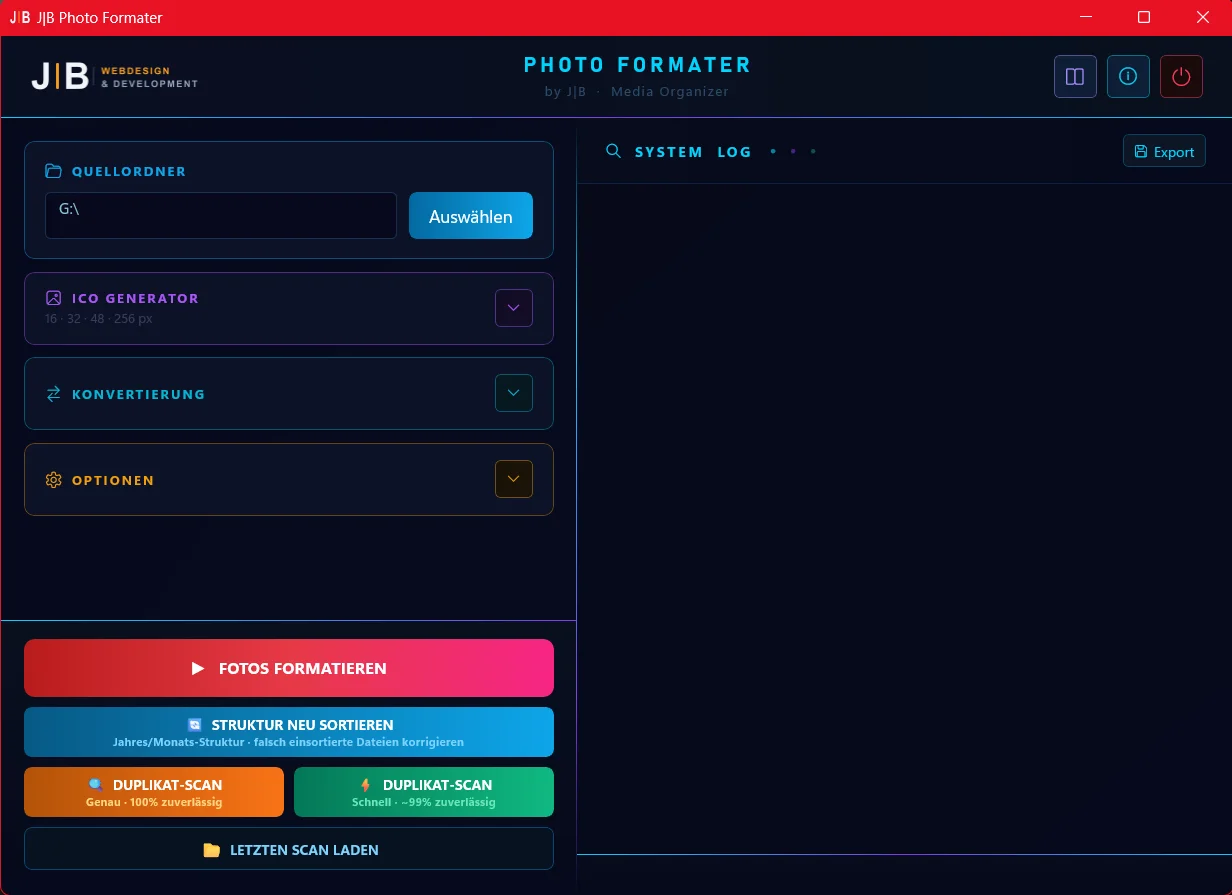Start Fotos Formatieren
Image resolution: width=1232 pixels, height=895 pixels.
288,668
